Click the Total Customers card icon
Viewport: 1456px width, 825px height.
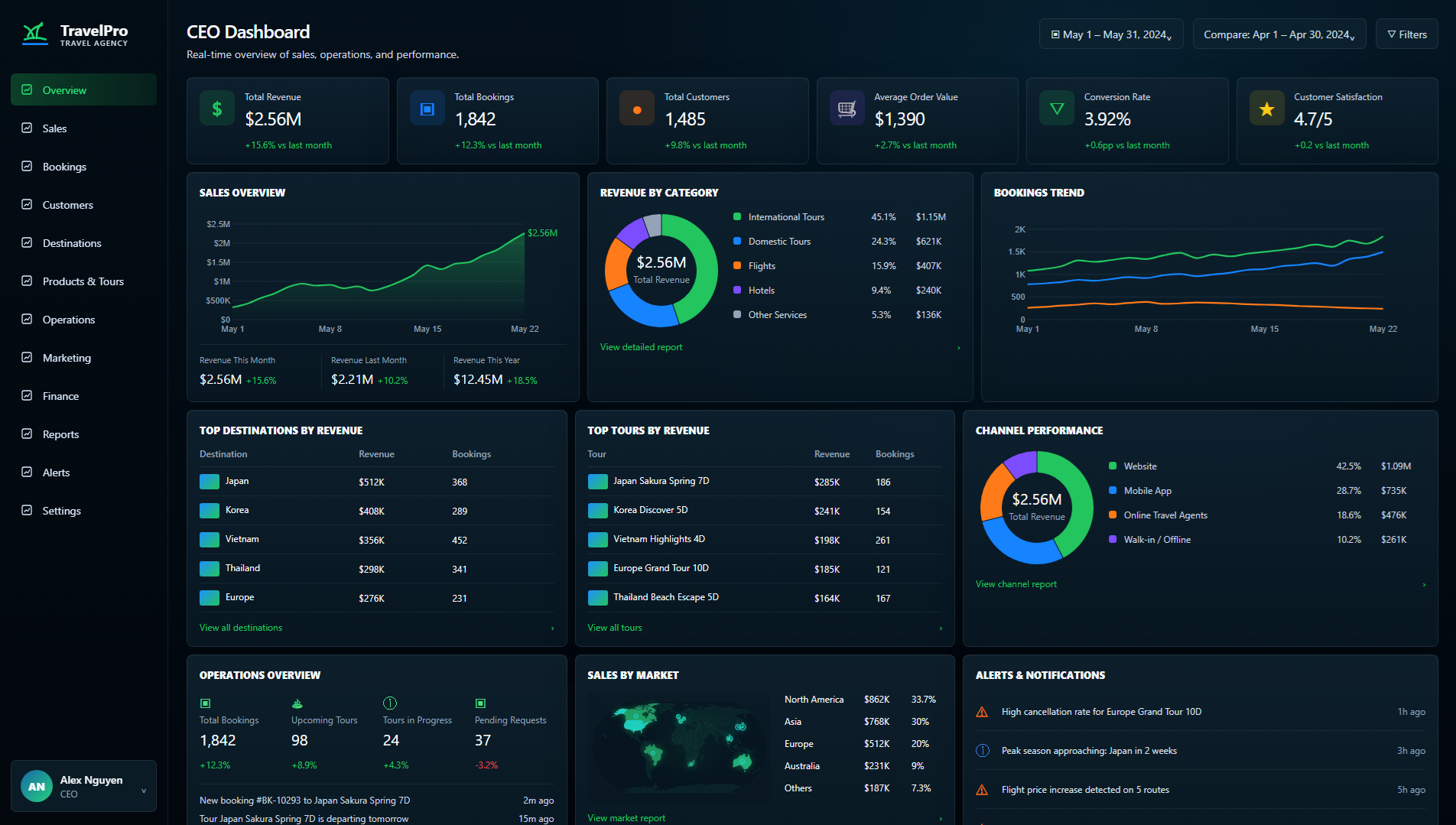click(x=637, y=109)
